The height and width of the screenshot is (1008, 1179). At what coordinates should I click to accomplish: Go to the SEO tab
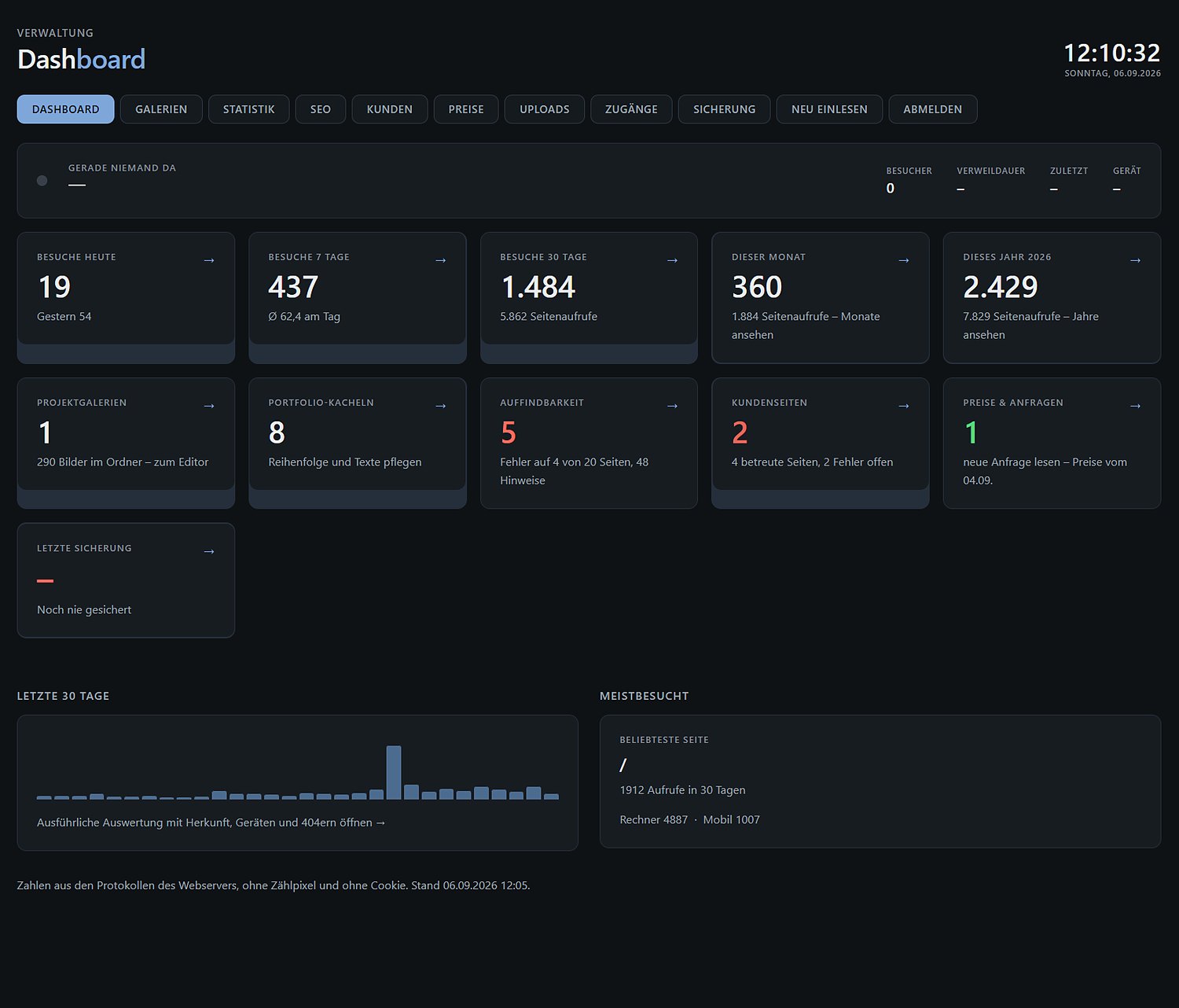click(x=321, y=109)
